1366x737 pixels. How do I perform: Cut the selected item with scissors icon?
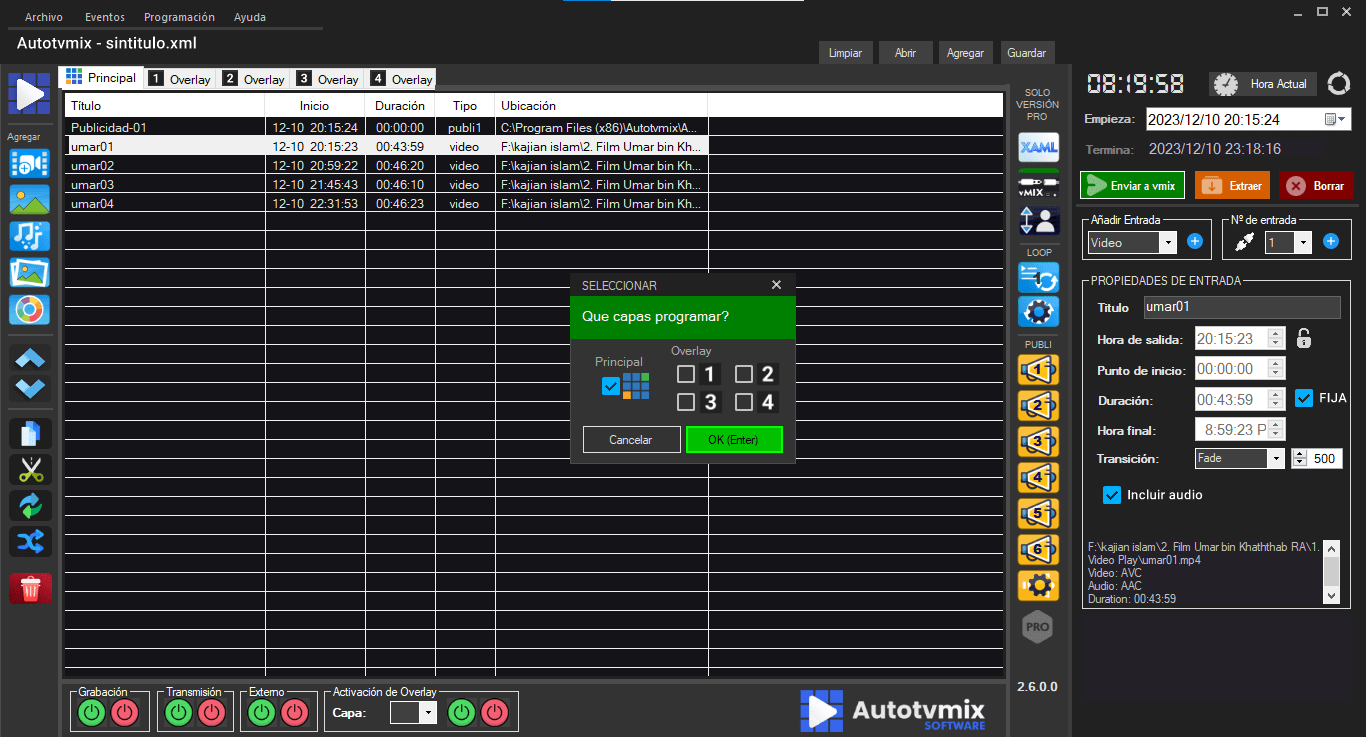pos(31,469)
